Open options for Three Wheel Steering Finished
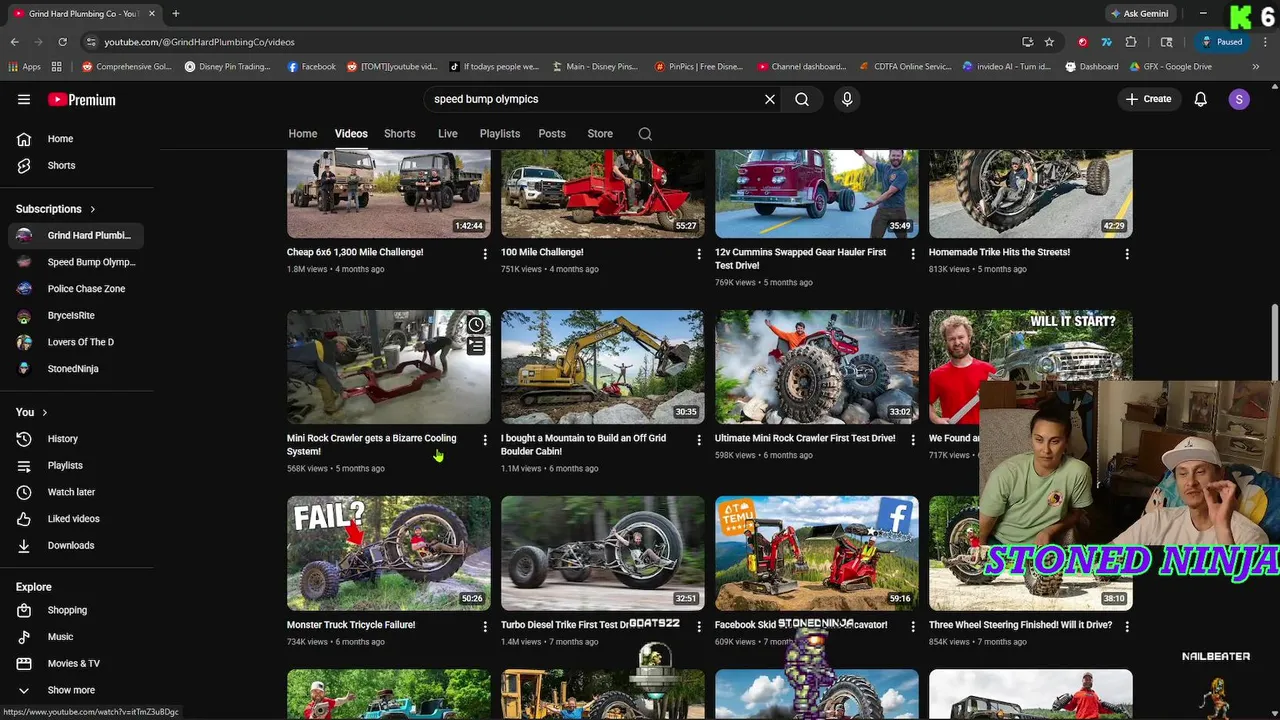This screenshot has width=1280, height=720. (x=1127, y=626)
